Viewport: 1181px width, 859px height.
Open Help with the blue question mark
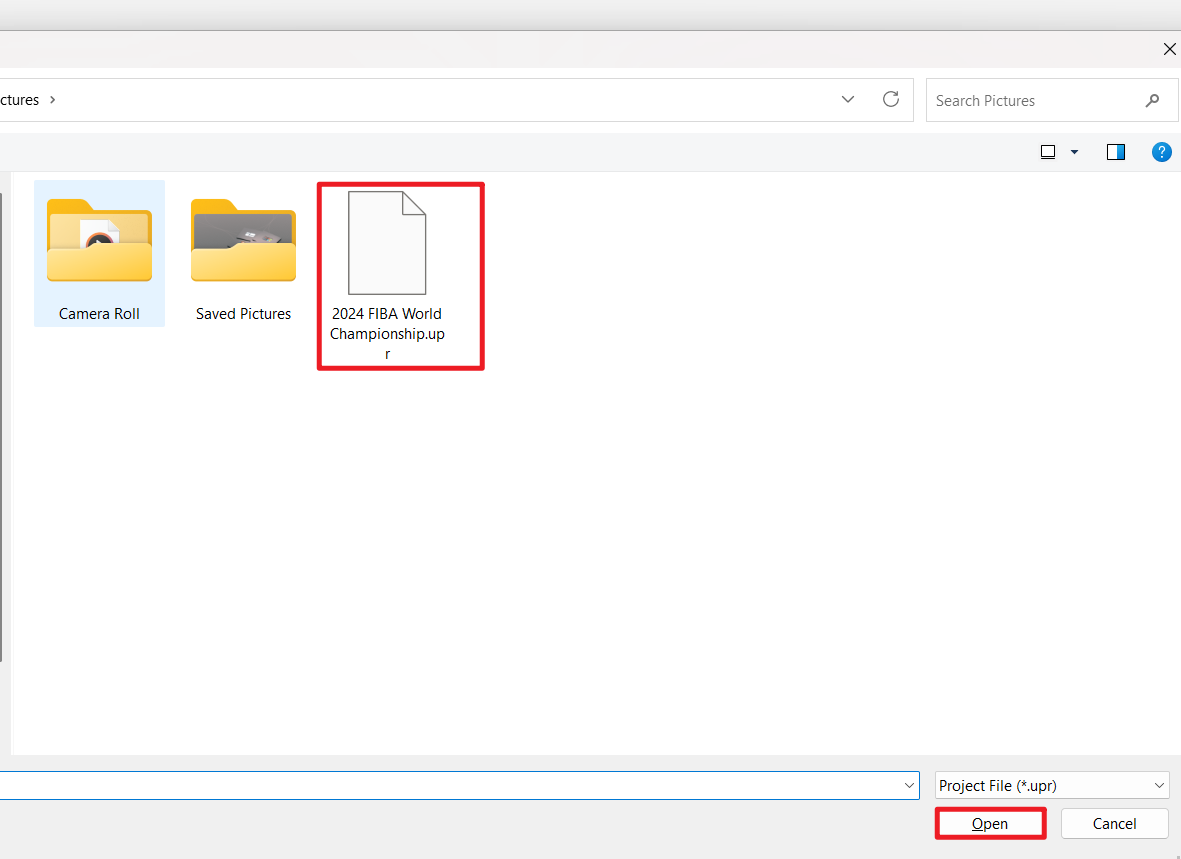click(1161, 152)
